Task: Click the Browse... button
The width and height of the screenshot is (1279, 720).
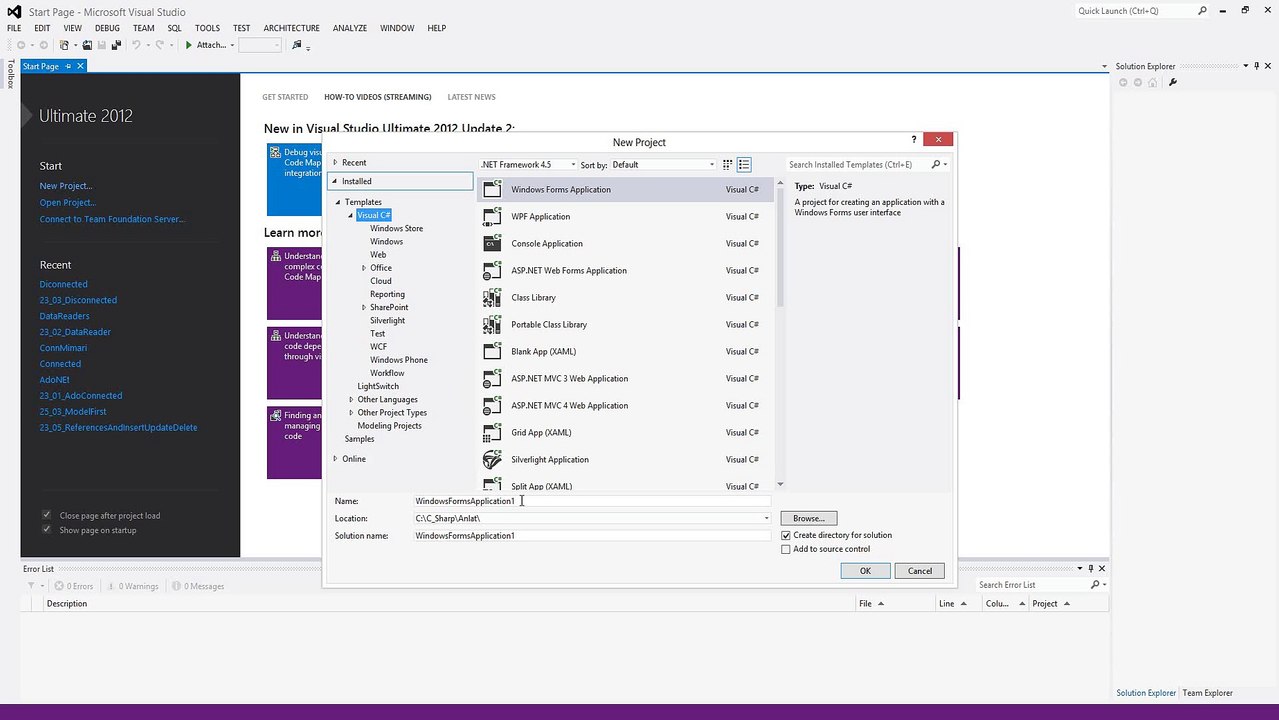Action: (809, 518)
